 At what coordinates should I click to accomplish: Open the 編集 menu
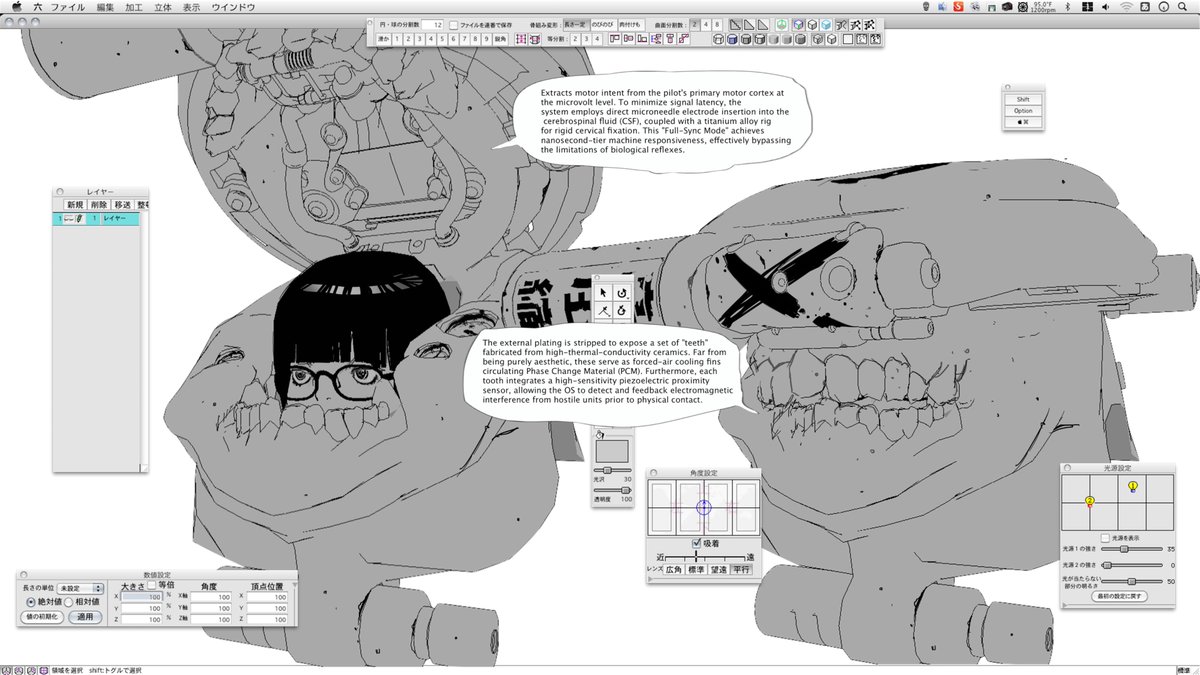coord(105,7)
